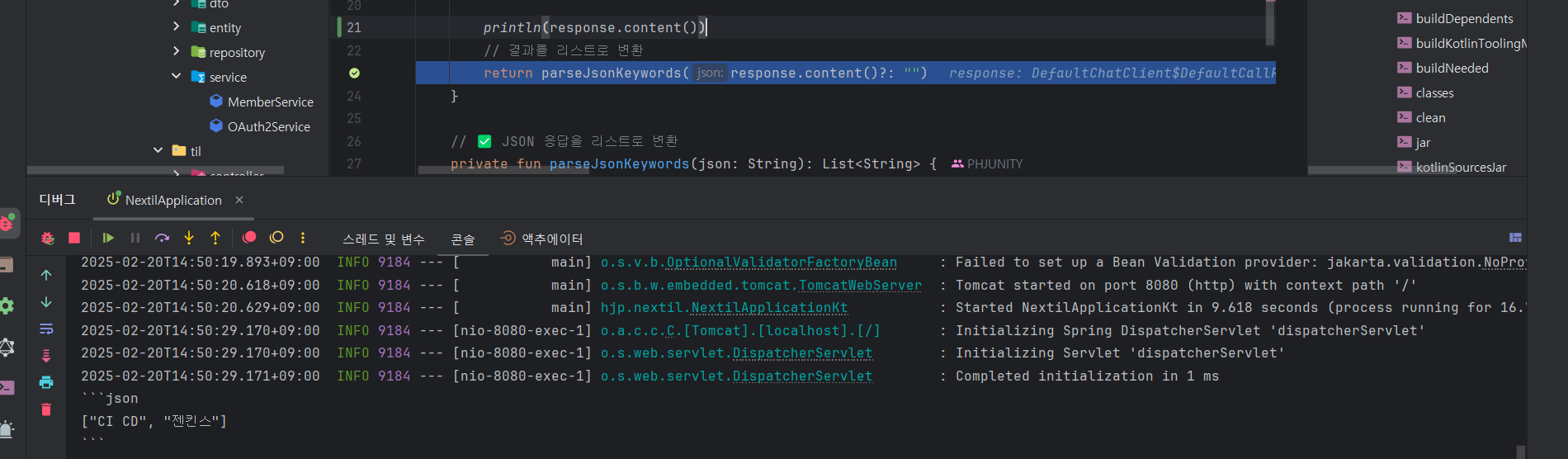Click the ["CI CD", "젠킨스"] output line
Screen dimensions: 1568x459
(153, 421)
